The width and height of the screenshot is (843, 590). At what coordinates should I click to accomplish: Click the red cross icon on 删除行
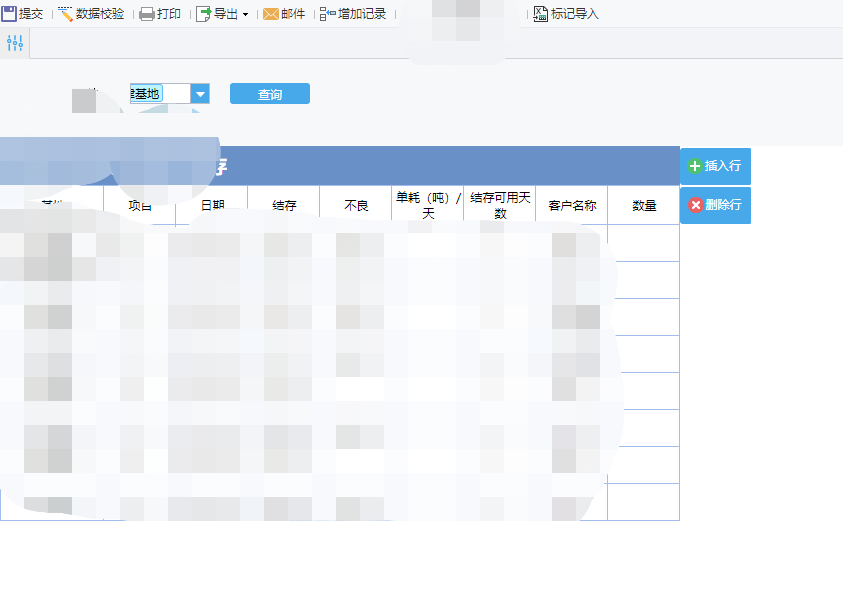(x=696, y=205)
